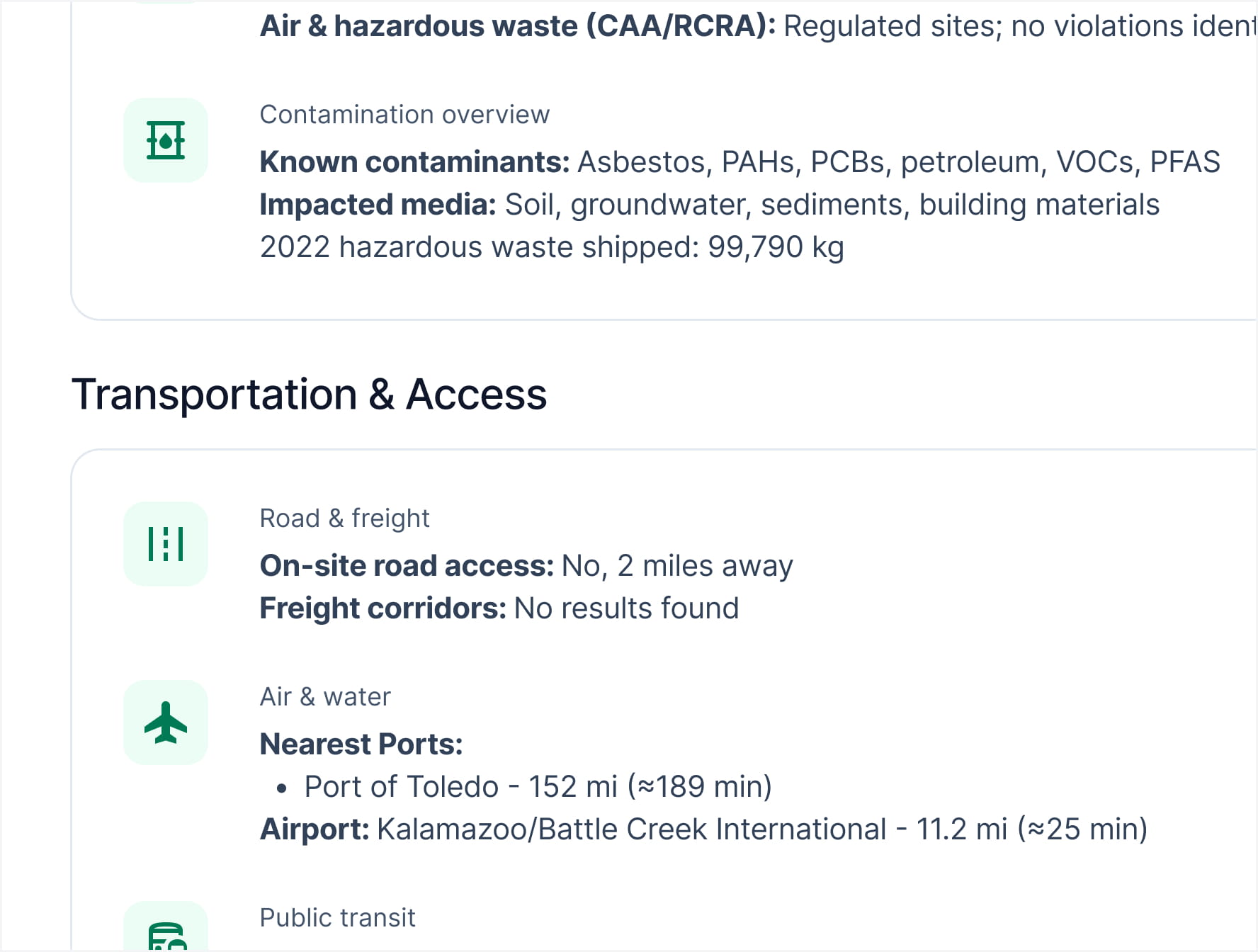
Task: Click the Kalamazoo/Battle Creek International airport line
Action: pos(703,829)
